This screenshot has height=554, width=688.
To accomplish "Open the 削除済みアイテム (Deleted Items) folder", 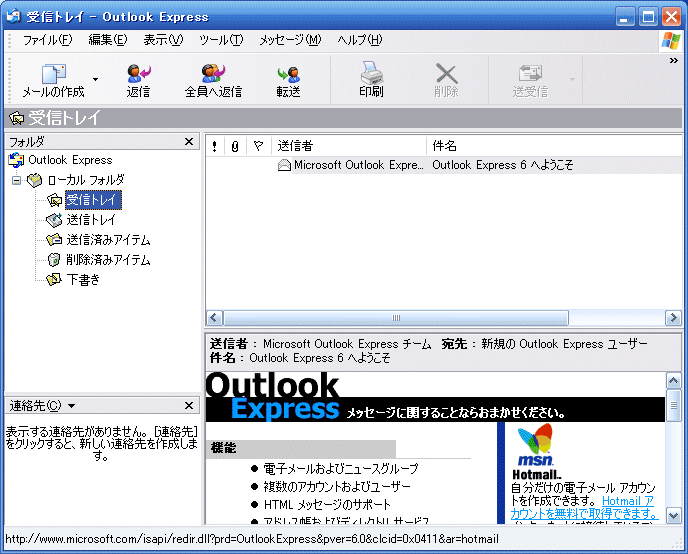I will 108,260.
